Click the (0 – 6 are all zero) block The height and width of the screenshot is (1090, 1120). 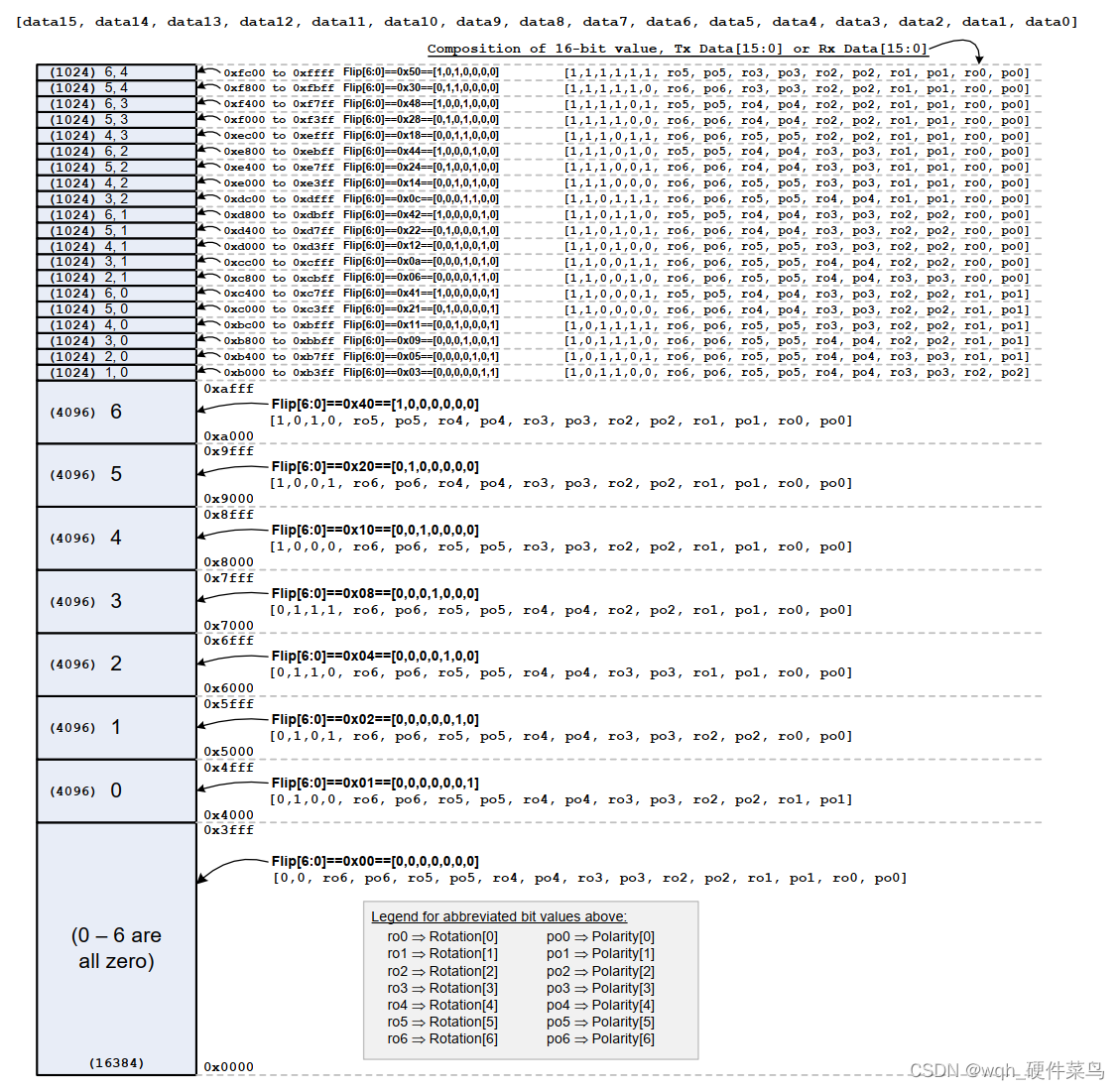pos(114,947)
